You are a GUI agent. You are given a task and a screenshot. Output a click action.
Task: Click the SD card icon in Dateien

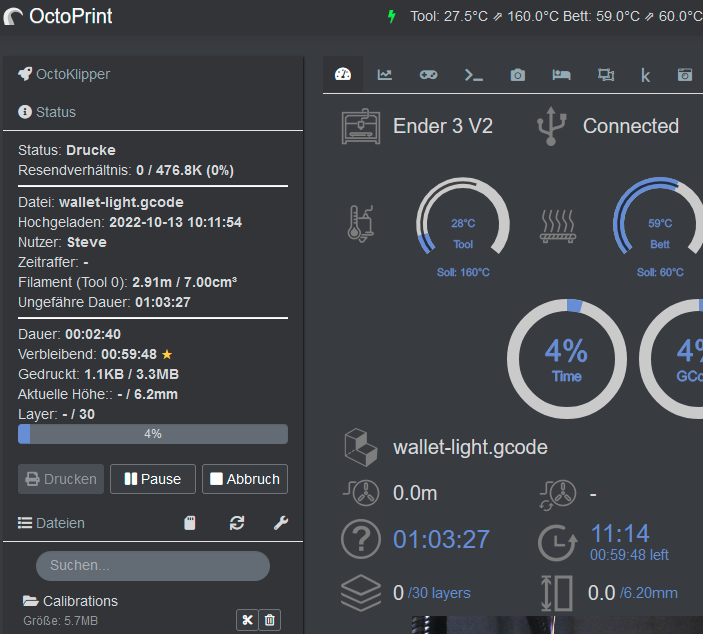click(190, 523)
